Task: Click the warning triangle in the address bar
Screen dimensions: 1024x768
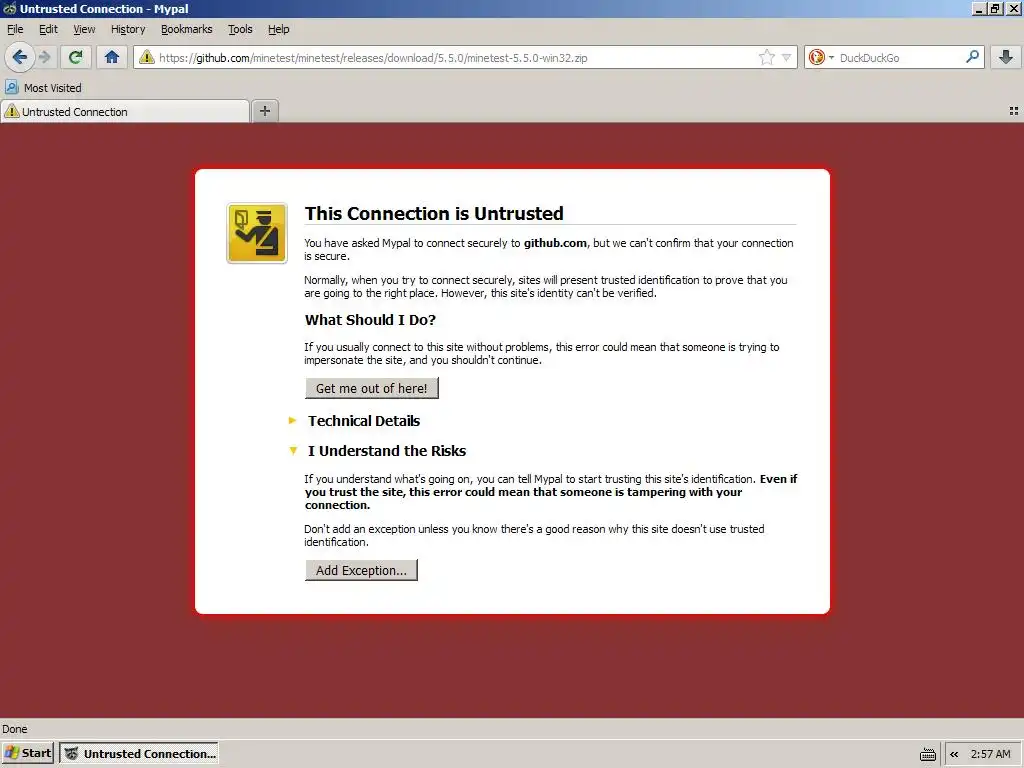Action: (147, 57)
